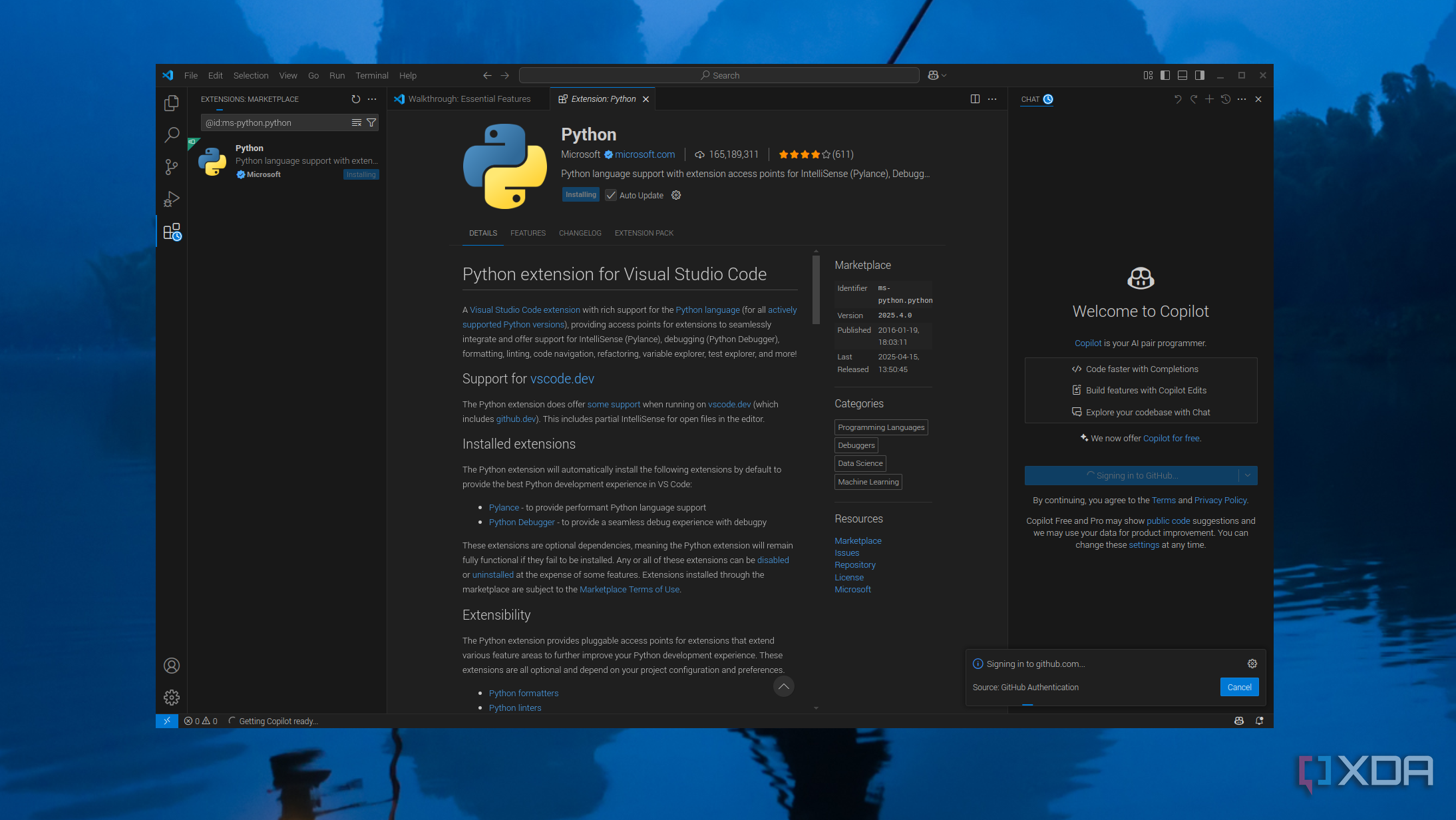
Task: Toggle the Auto Update checkbox
Action: [x=611, y=195]
